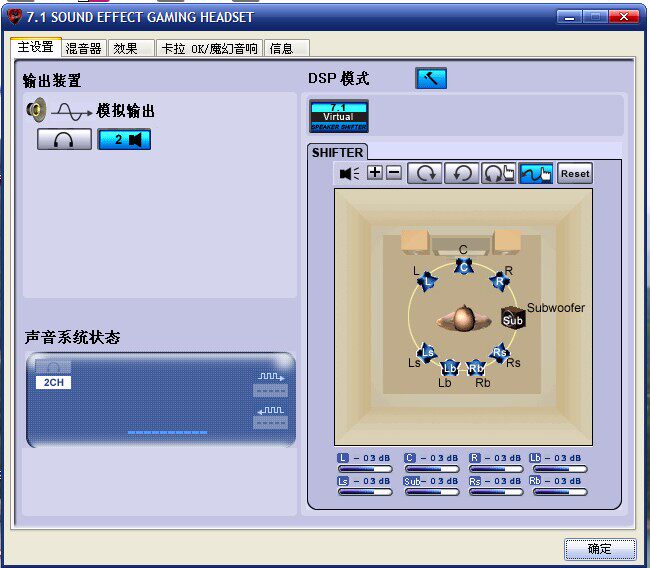Click the 模拟输出 label
This screenshot has height=568, width=650.
[126, 111]
